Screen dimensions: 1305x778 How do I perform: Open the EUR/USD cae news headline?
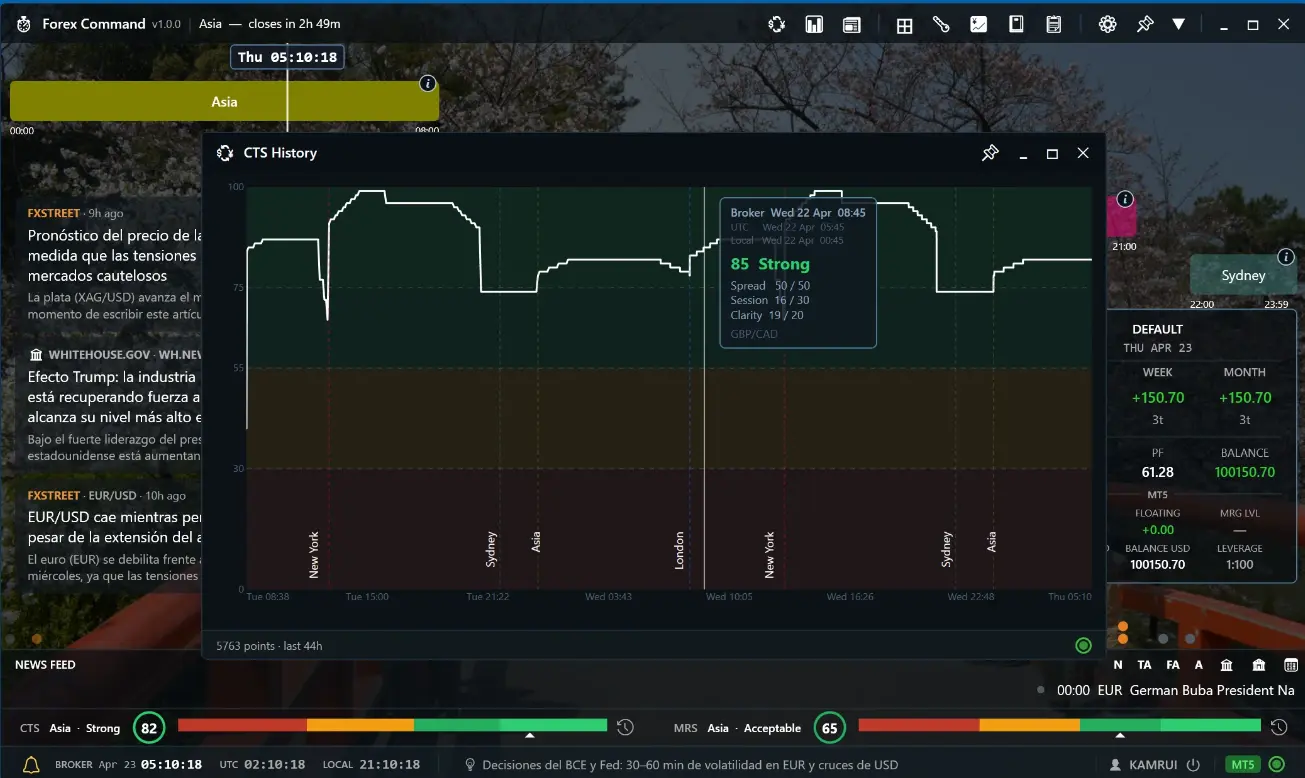pos(115,527)
